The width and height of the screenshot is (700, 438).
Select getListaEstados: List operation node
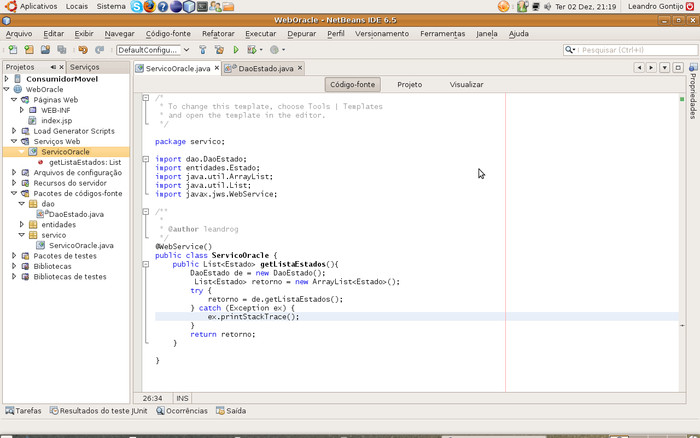[x=85, y=162]
